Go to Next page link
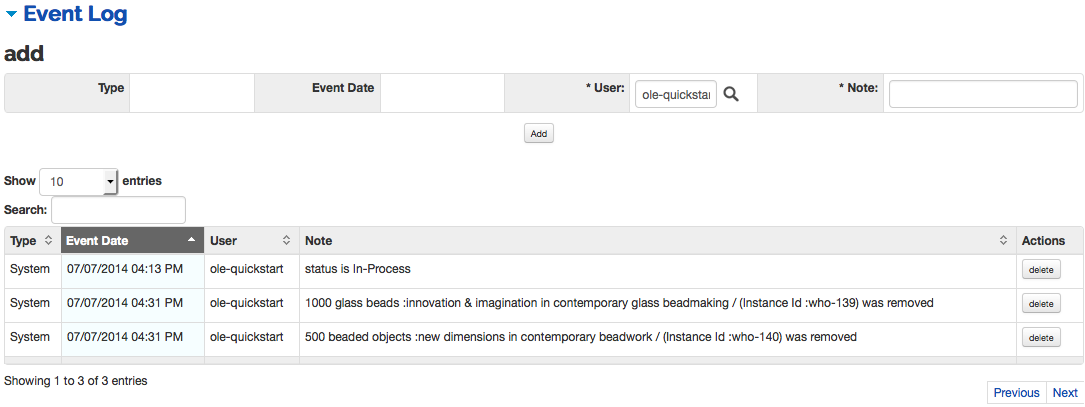Image resolution: width=1085 pixels, height=407 pixels. pos(1065,392)
